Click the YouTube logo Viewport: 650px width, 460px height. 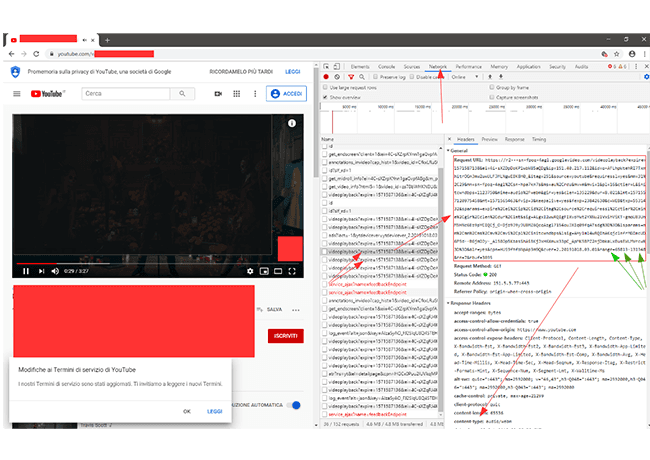tap(48, 94)
